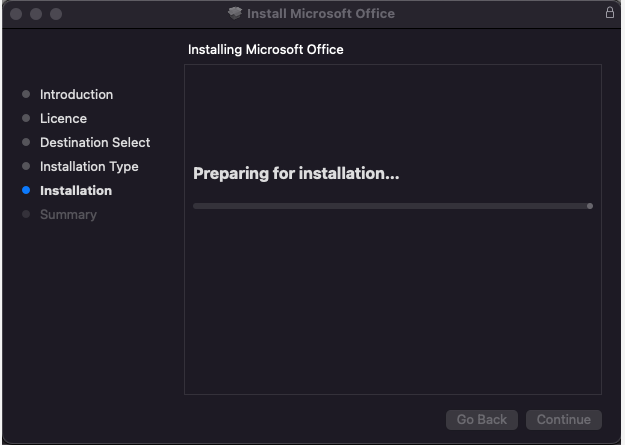Close the installer window
Screen dimensions: 625x445
tap(16, 14)
